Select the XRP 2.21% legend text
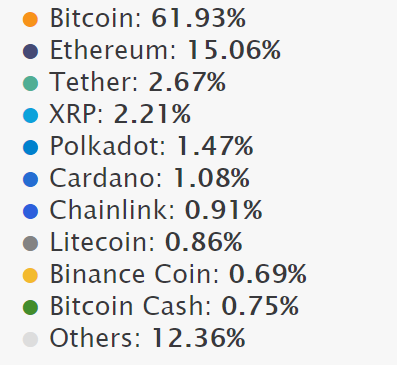This screenshot has width=397, height=365. pyautogui.click(x=120, y=114)
